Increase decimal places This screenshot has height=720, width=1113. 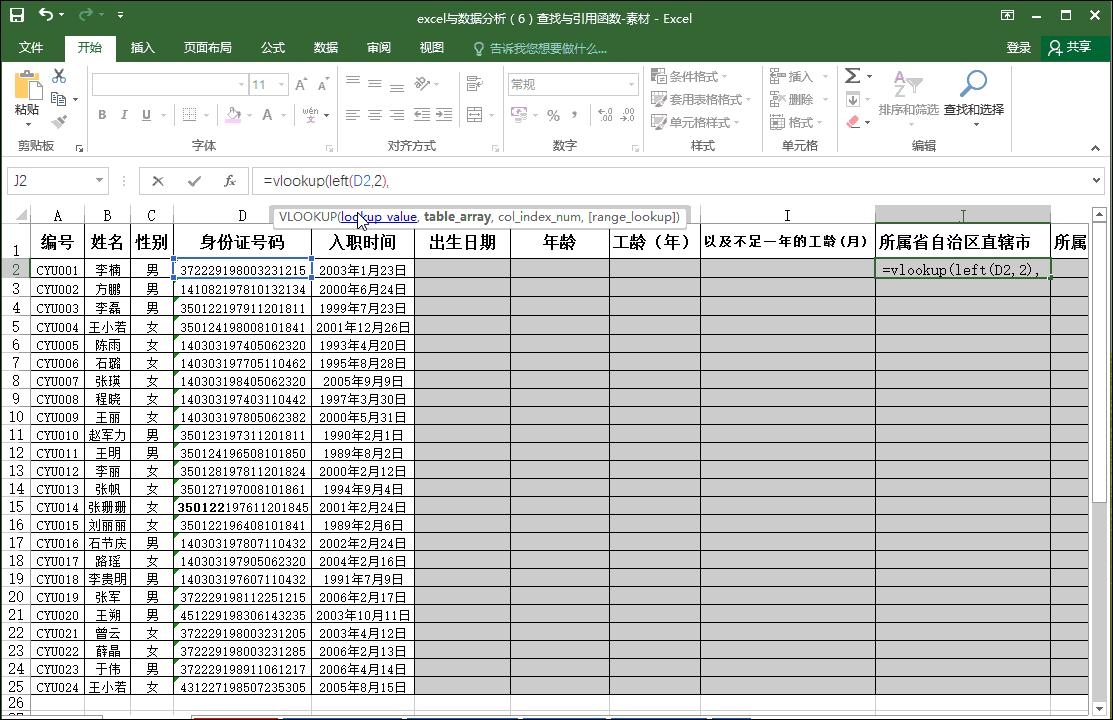605,115
